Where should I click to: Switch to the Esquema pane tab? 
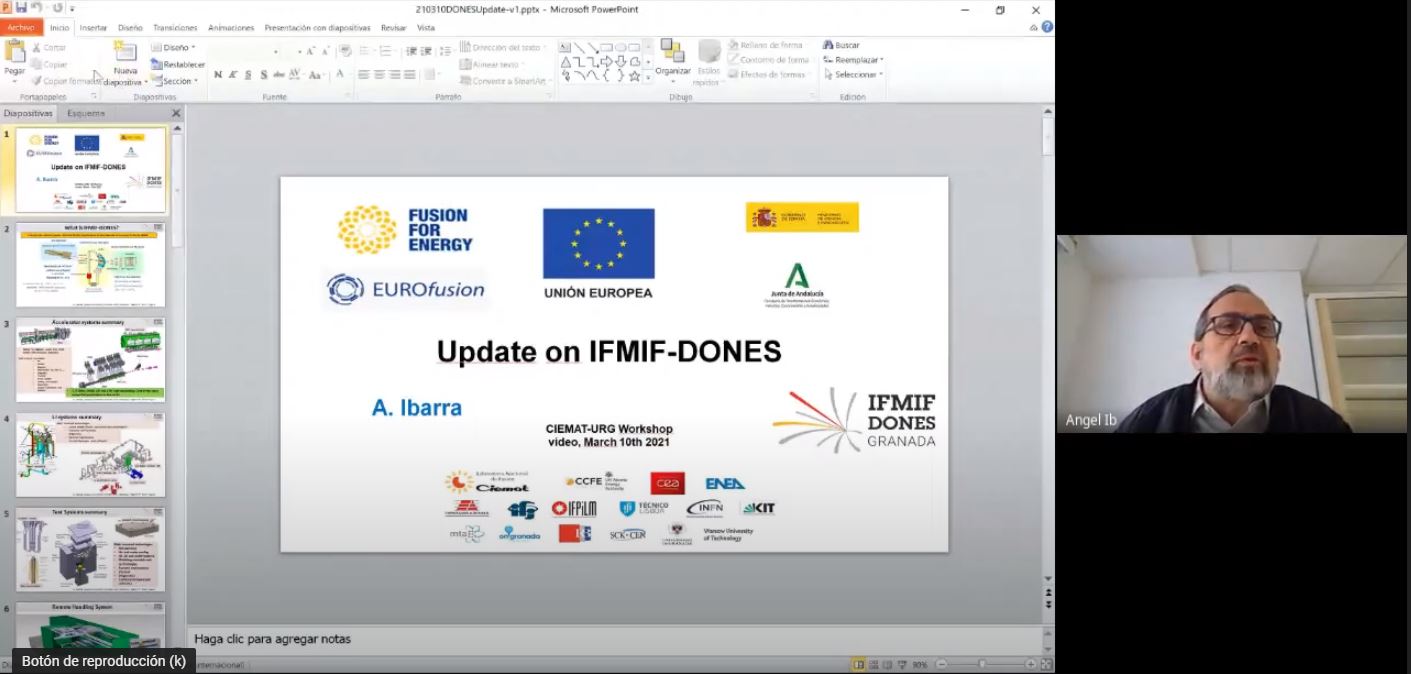(86, 113)
